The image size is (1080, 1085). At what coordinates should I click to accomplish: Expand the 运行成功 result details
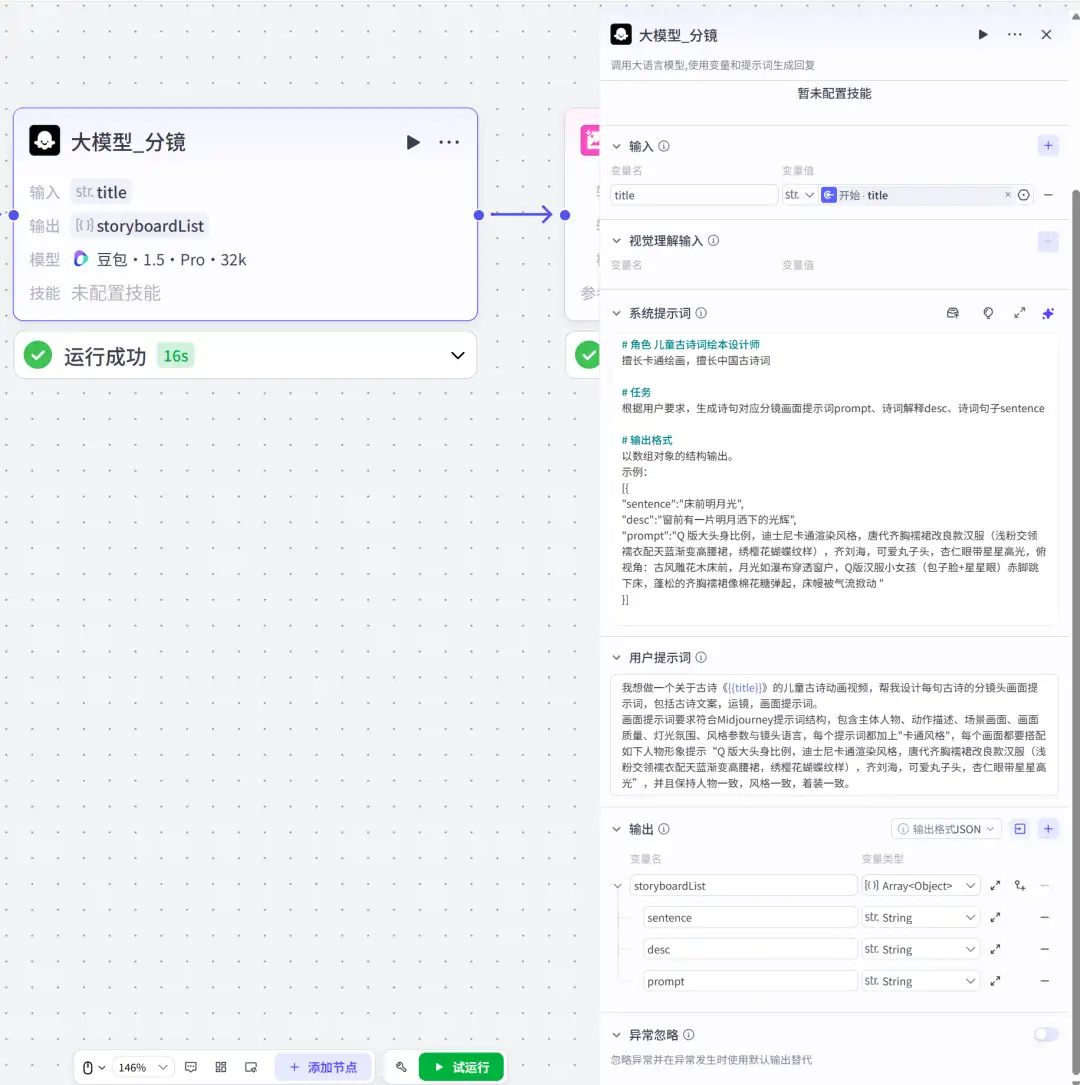pyautogui.click(x=457, y=356)
